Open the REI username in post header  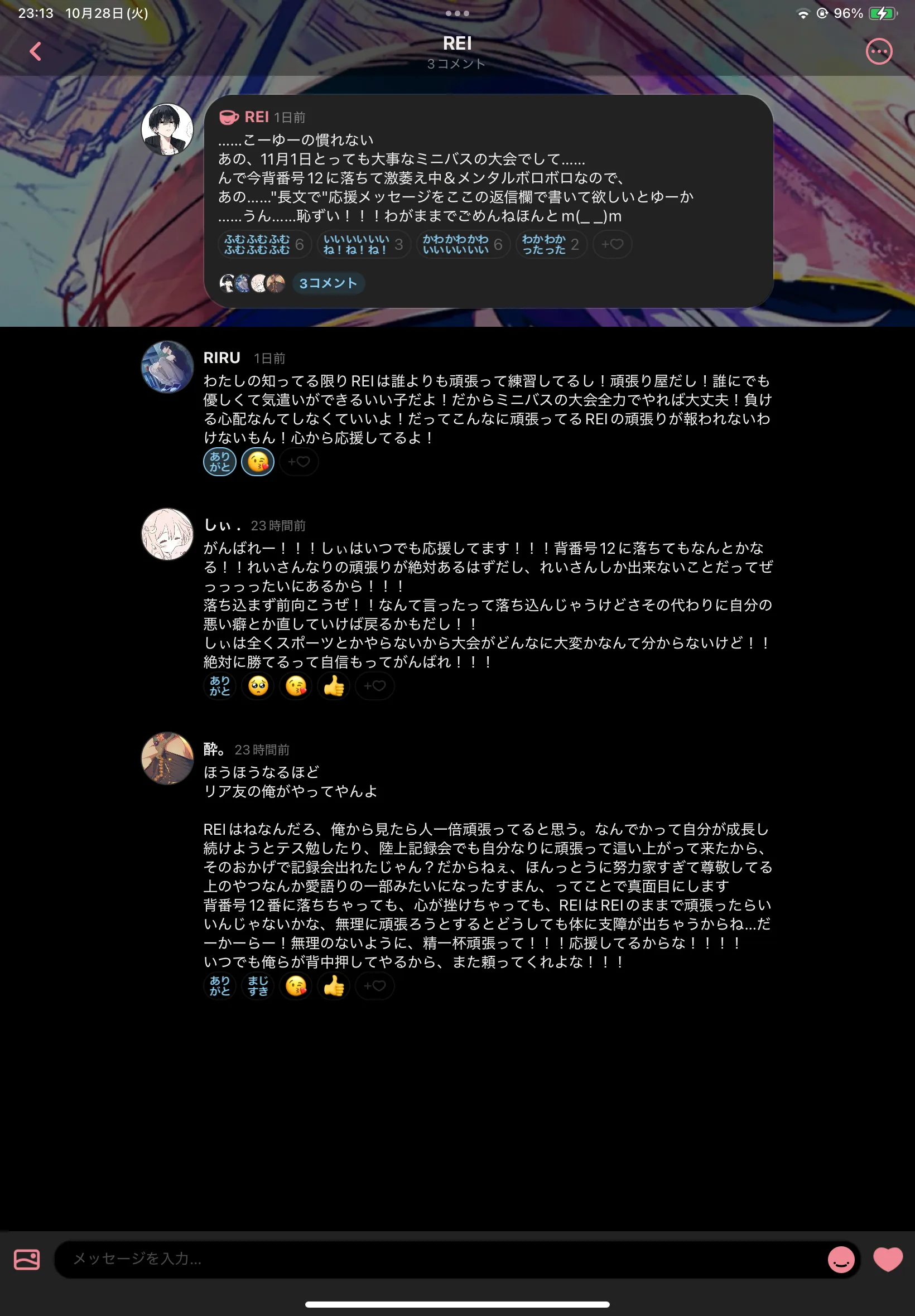(x=256, y=117)
